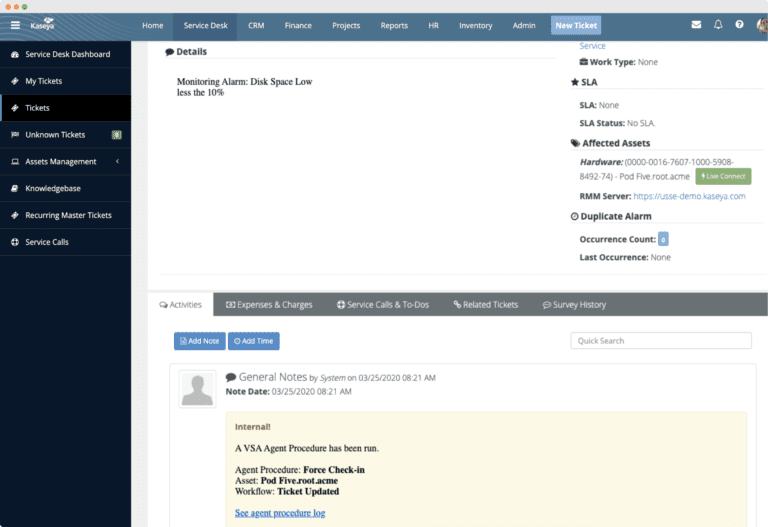Click the Tickets tag icon in sidebar
768x527 pixels.
[15, 108]
